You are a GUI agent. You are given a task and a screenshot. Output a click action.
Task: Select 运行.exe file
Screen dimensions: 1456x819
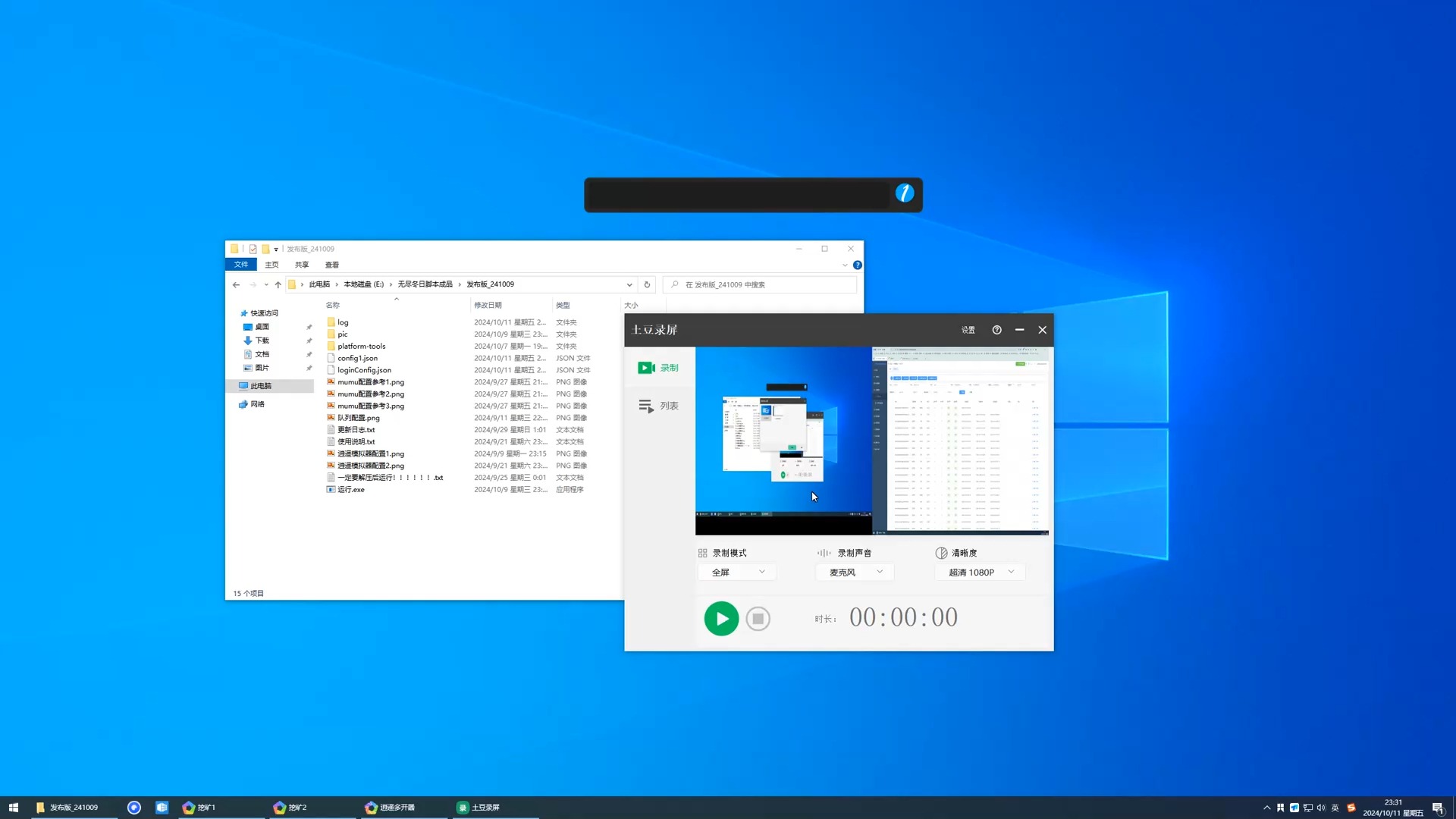click(x=350, y=490)
